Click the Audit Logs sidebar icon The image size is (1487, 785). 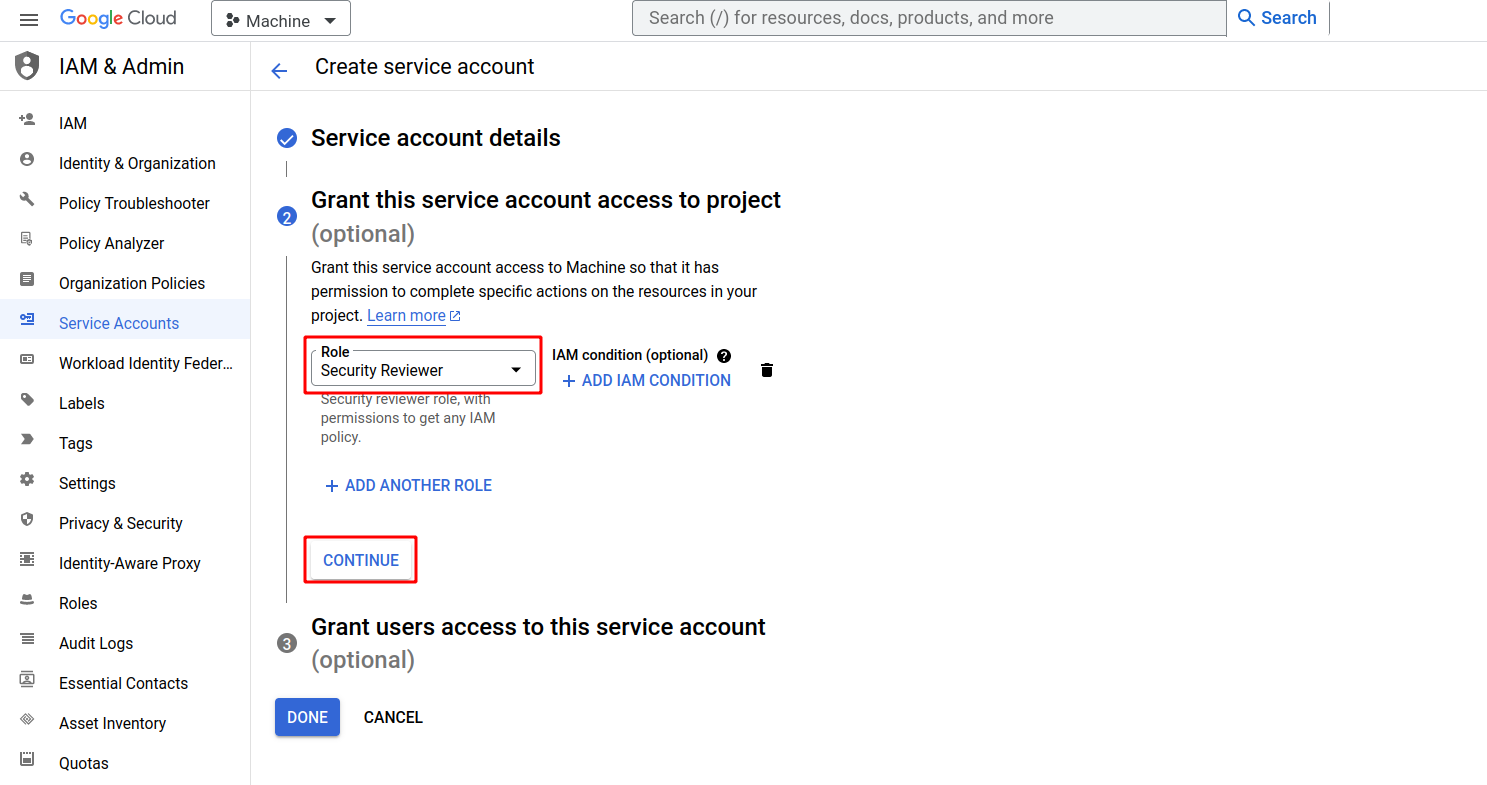tap(27, 643)
